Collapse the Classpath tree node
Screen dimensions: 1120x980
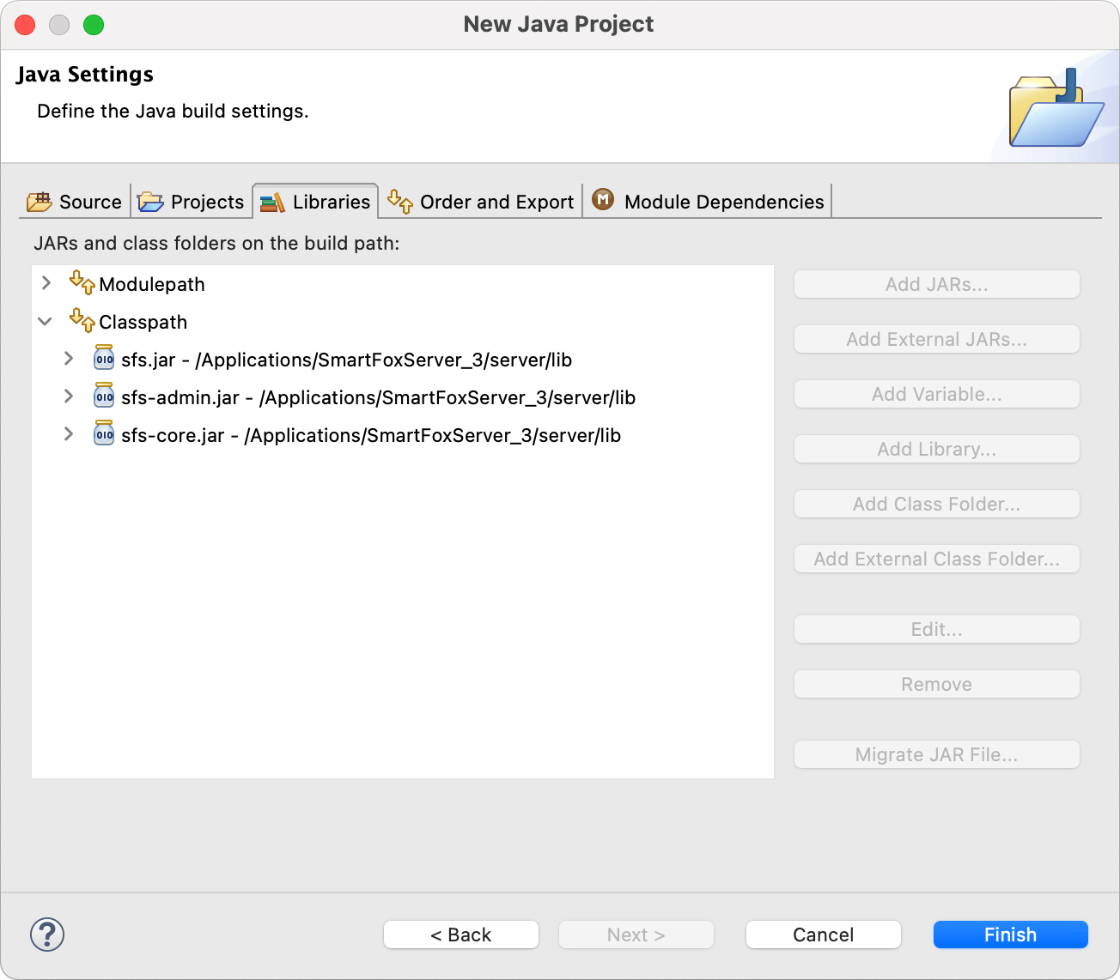[46, 322]
